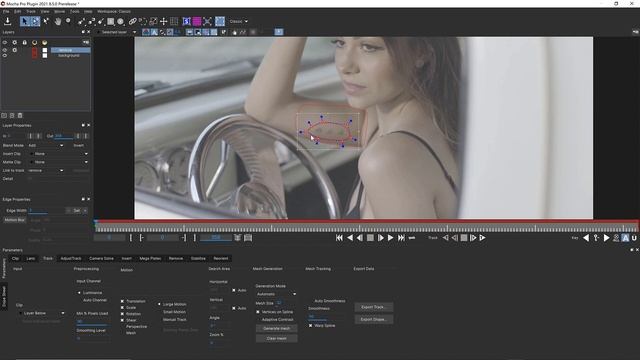Toggle Autokey A button
Image resolution: width=640 pixels, height=360 pixels.
click(x=625, y=238)
